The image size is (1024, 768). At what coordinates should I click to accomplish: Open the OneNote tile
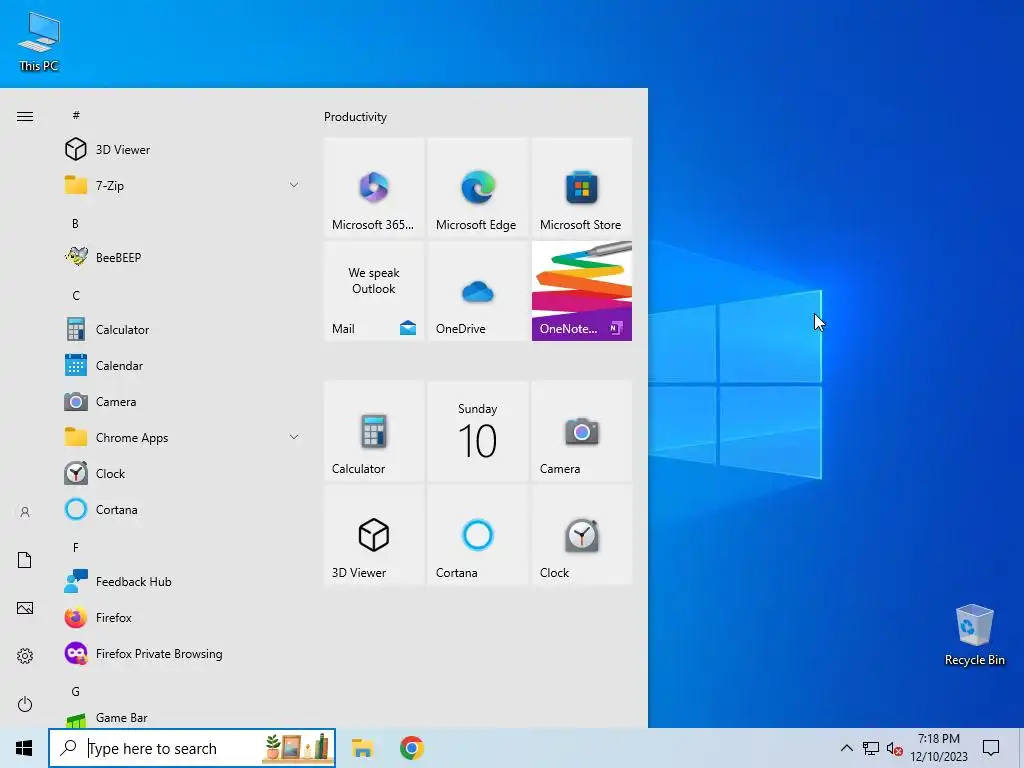582,291
